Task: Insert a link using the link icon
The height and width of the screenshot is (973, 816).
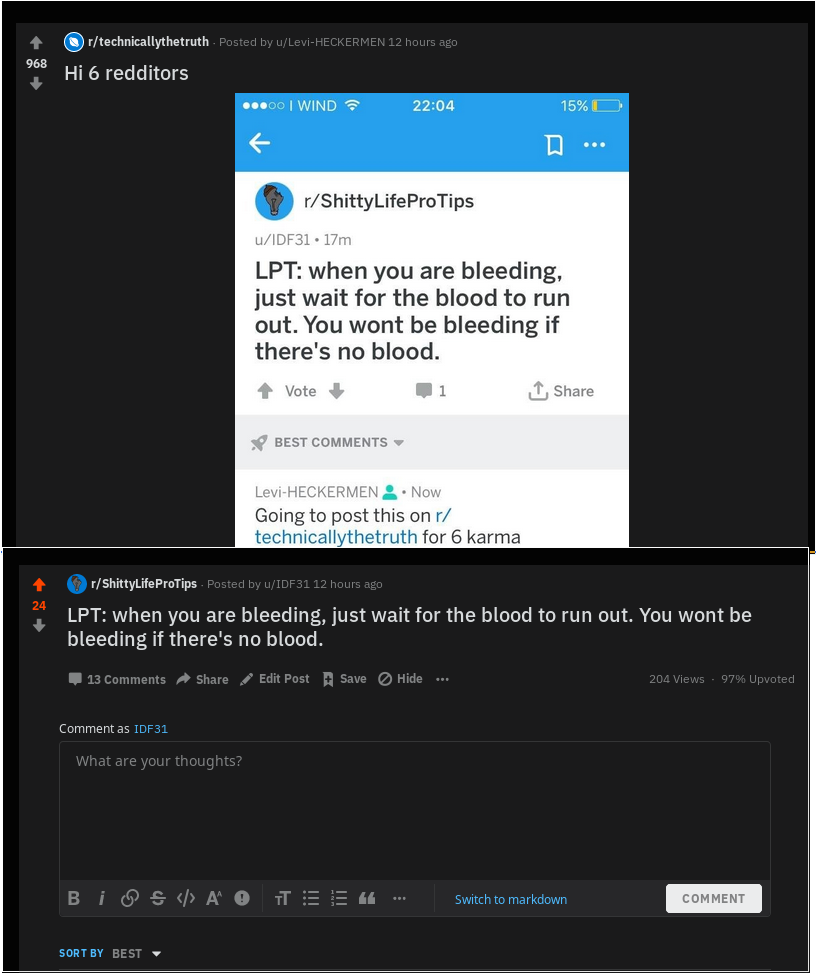Action: click(x=130, y=898)
